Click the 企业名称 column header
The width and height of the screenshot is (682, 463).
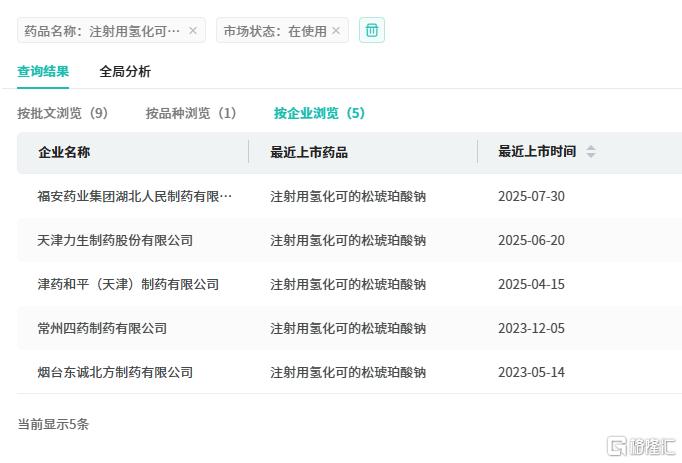pyautogui.click(x=64, y=152)
